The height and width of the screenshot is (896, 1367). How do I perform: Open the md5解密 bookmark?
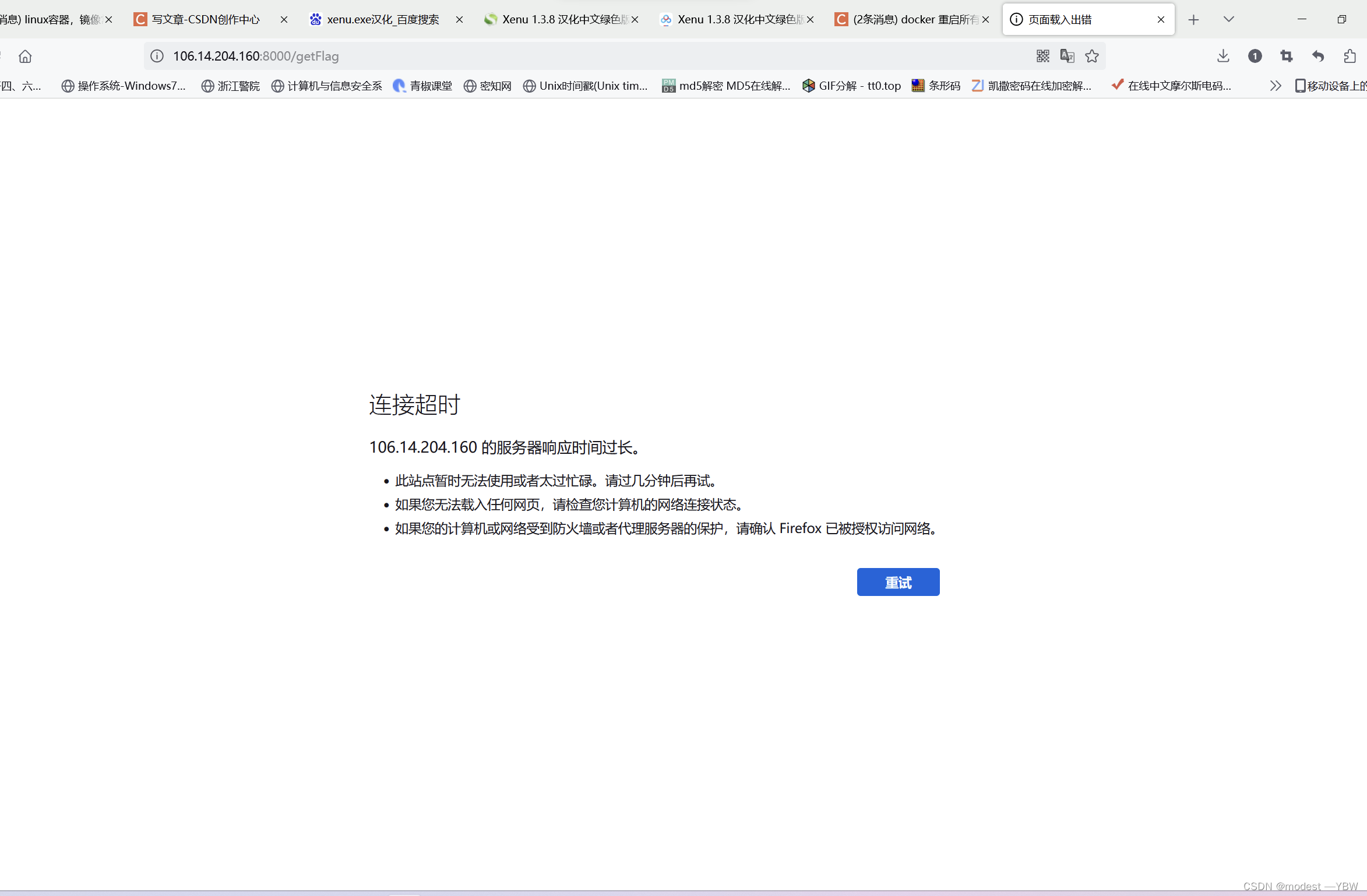726,86
